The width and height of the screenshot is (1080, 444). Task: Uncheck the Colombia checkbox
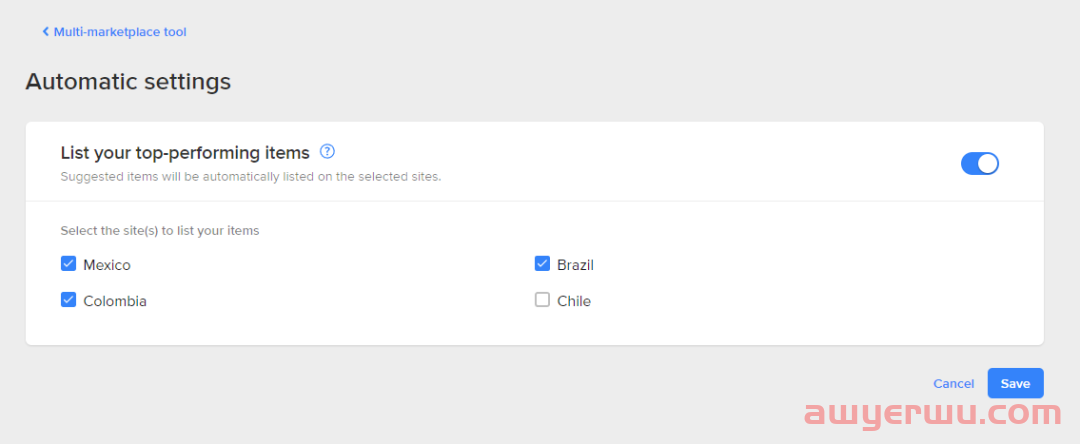pos(68,300)
